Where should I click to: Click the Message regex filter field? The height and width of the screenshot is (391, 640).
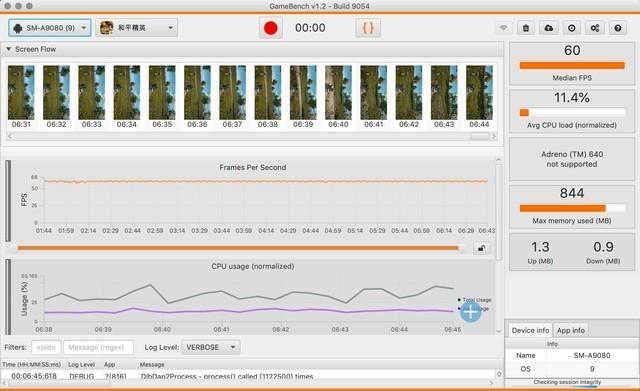[98, 347]
